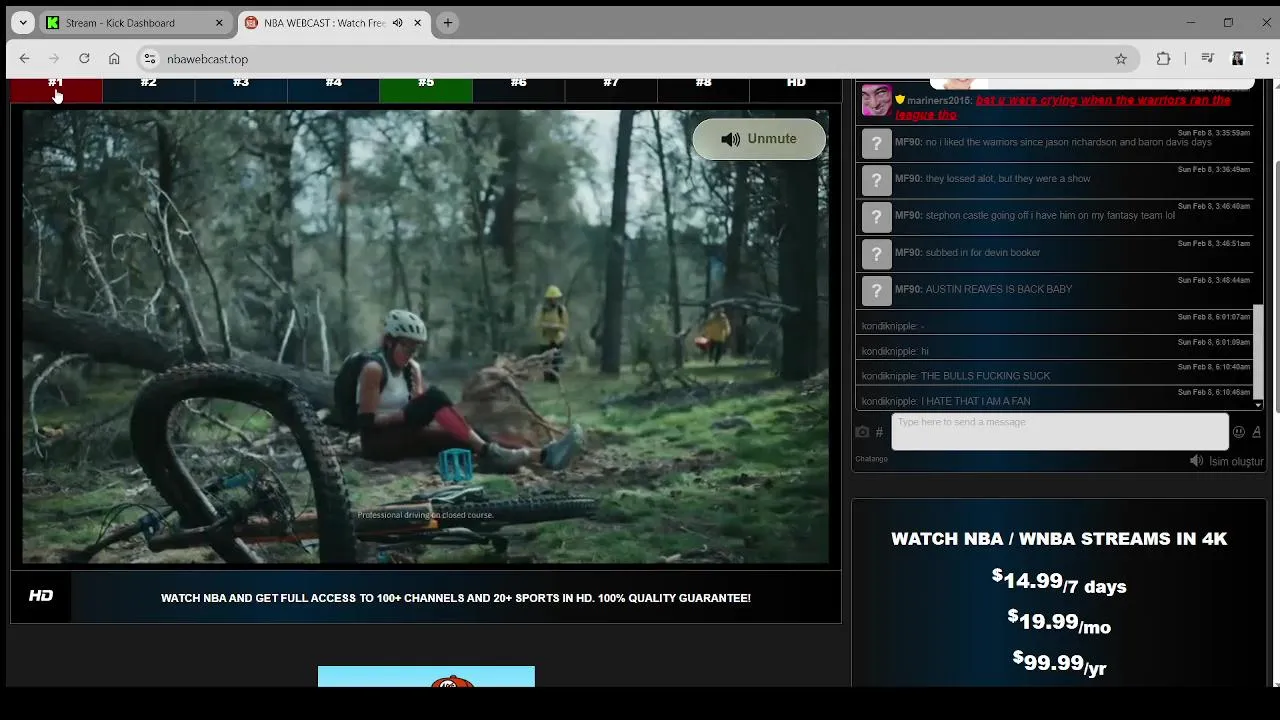Go to the browser home page icon
Viewport: 1280px width, 720px height.
(x=114, y=59)
